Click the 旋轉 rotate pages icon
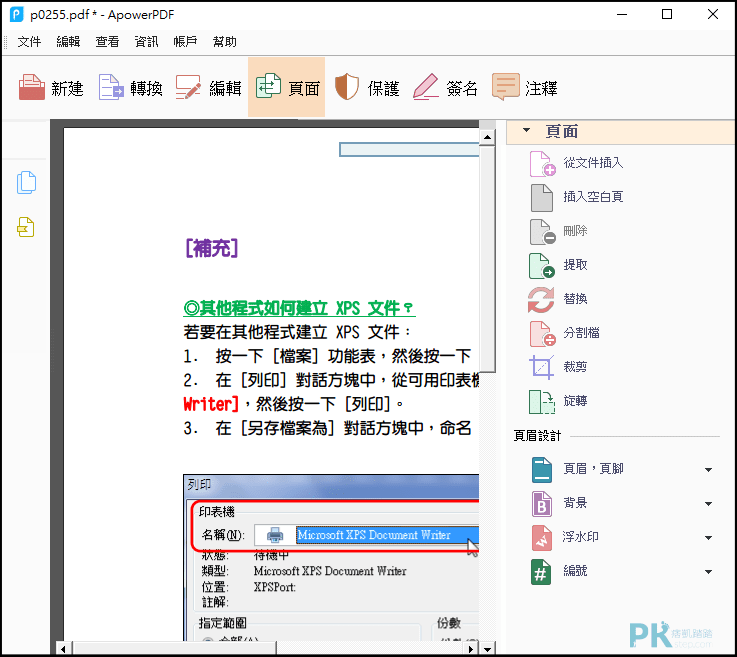This screenshot has height=657, width=737. pos(541,402)
